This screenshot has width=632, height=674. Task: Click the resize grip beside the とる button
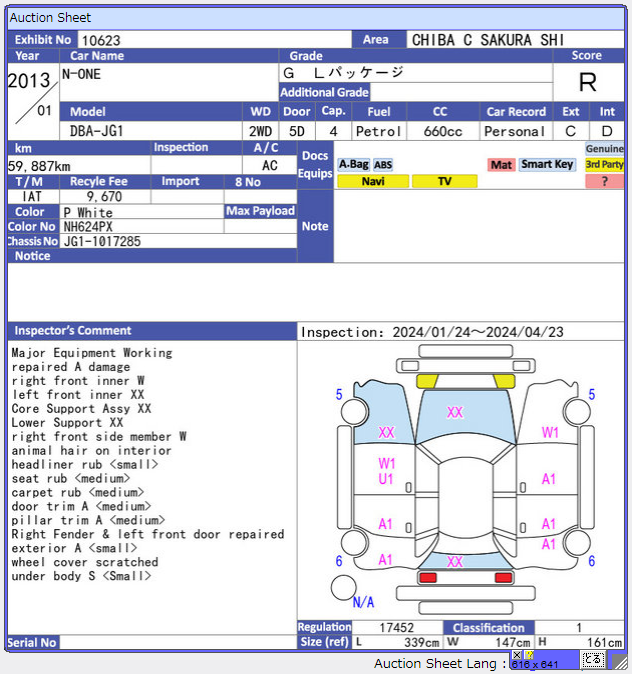[619, 662]
